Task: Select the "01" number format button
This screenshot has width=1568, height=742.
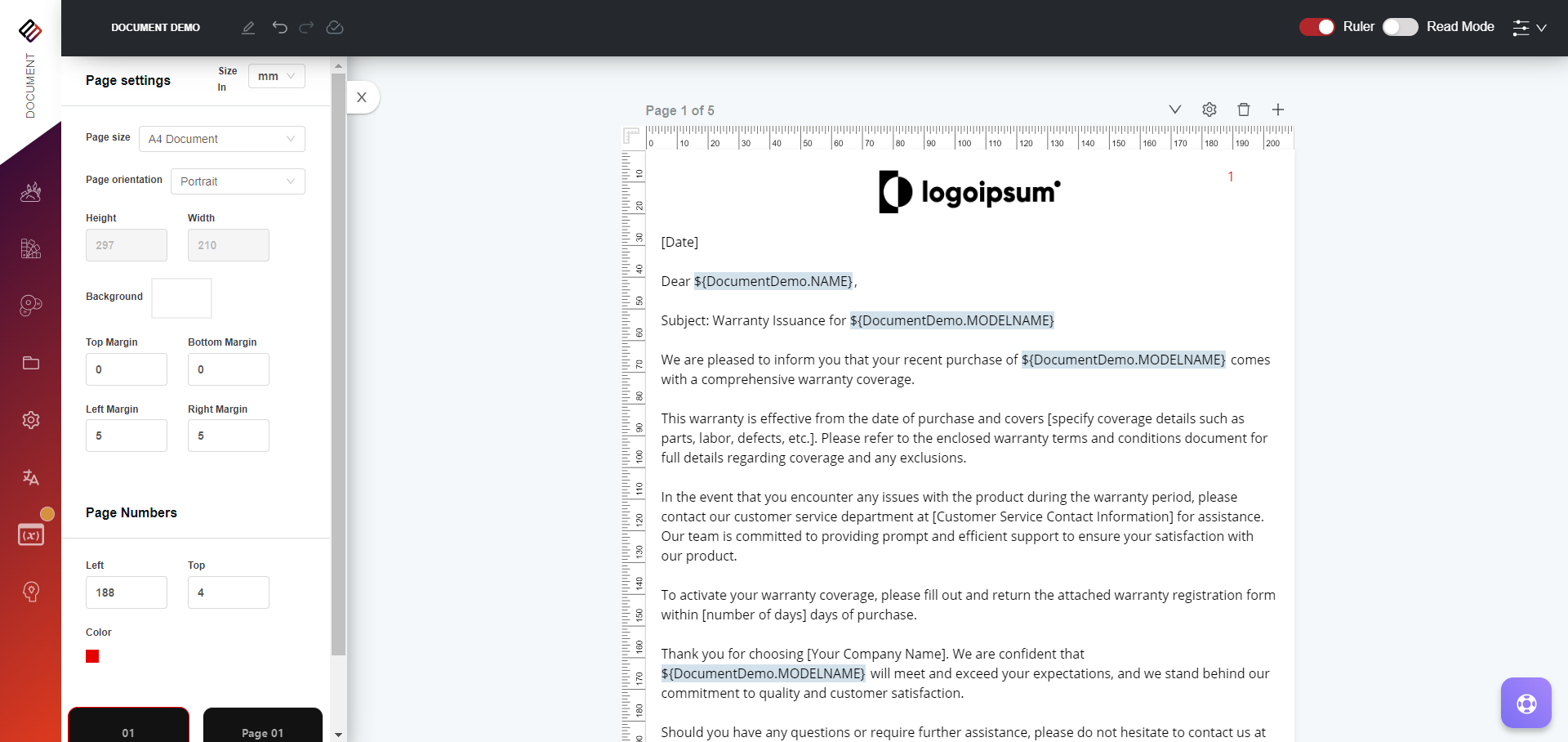Action: pos(128,727)
